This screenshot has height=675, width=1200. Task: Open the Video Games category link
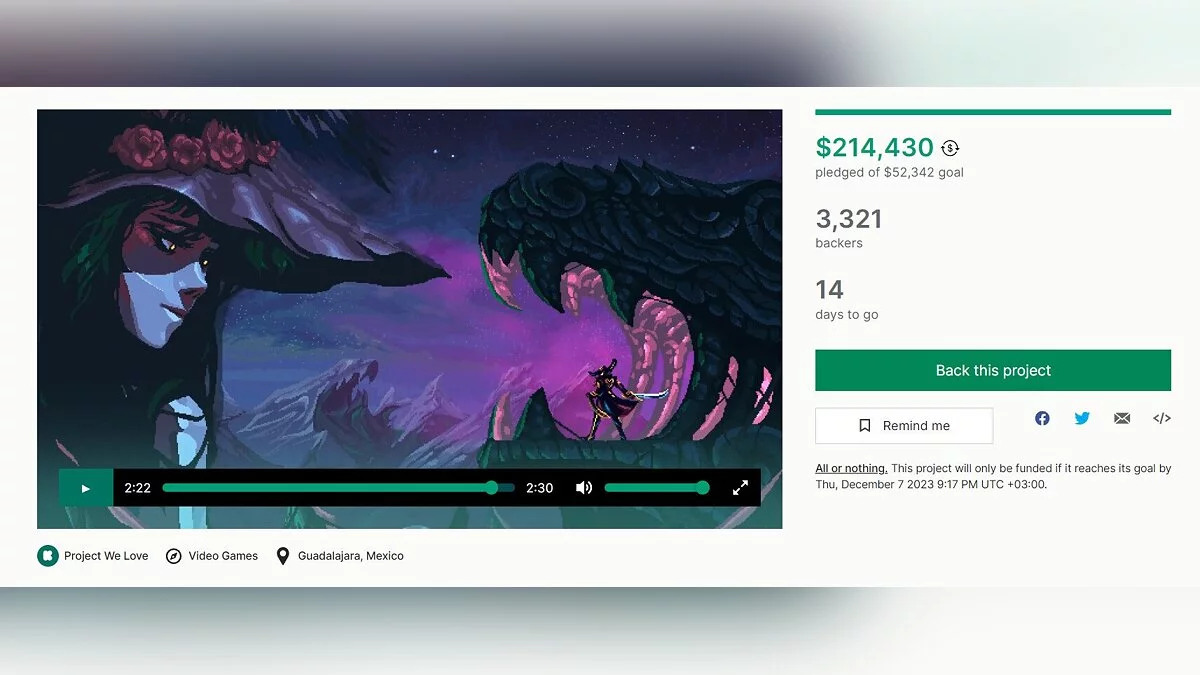(223, 556)
